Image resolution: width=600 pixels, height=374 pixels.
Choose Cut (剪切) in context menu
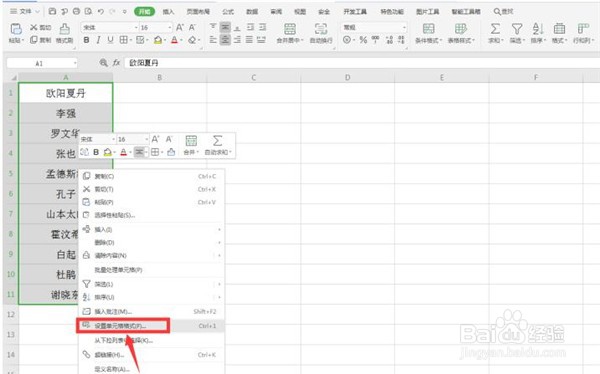151,189
